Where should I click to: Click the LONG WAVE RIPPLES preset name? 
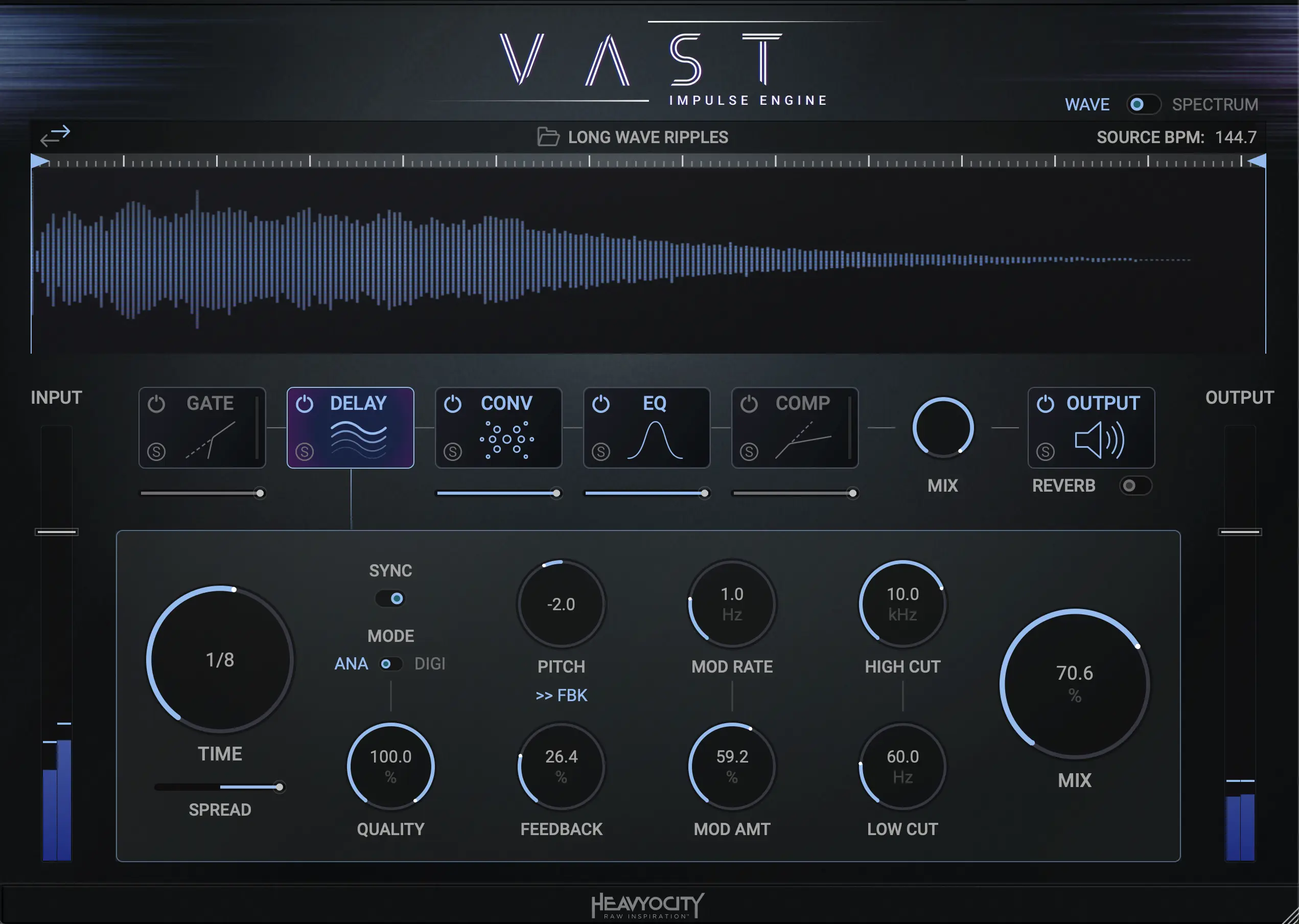click(x=648, y=137)
